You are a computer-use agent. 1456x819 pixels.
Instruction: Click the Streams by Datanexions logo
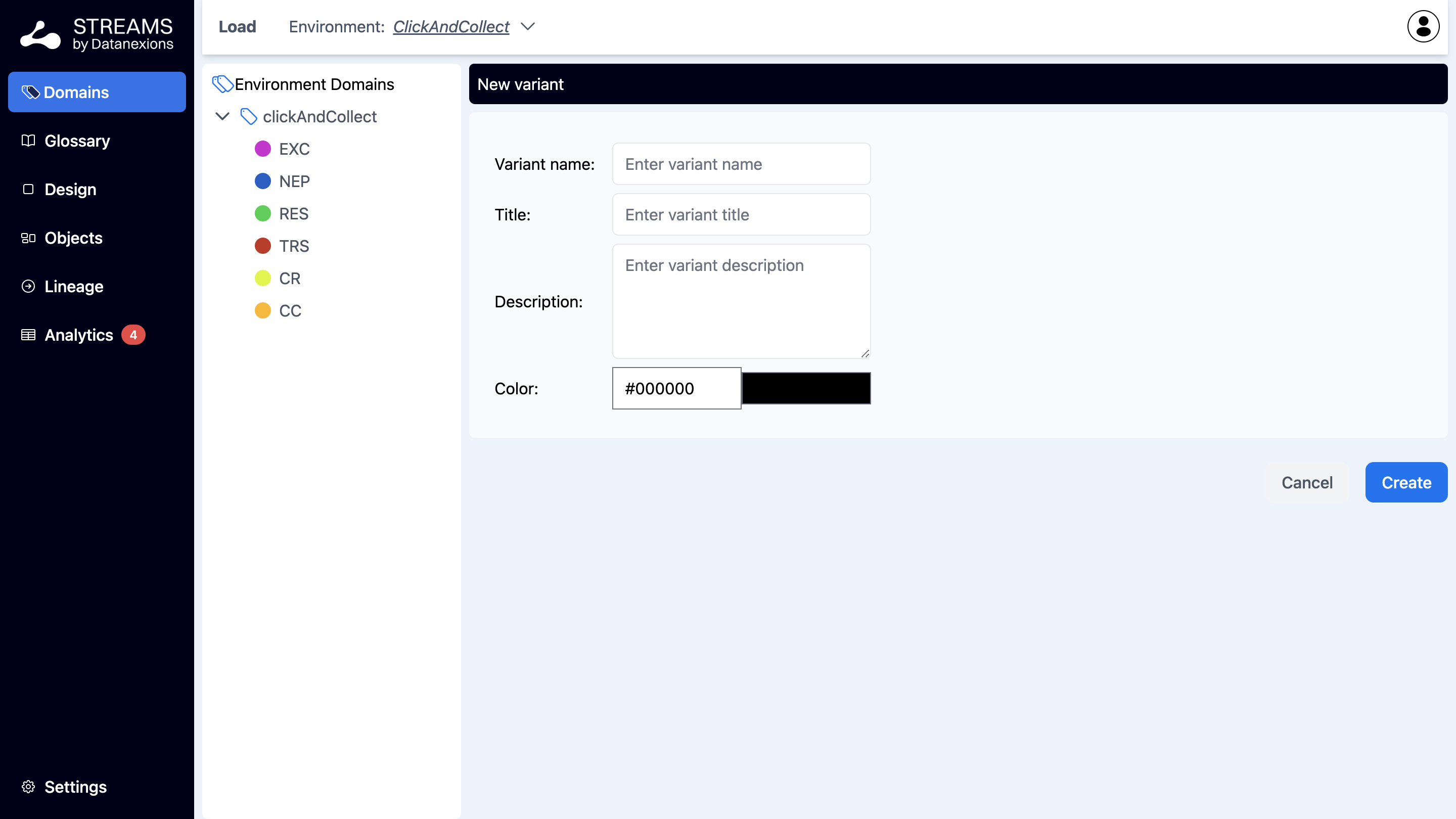click(97, 34)
